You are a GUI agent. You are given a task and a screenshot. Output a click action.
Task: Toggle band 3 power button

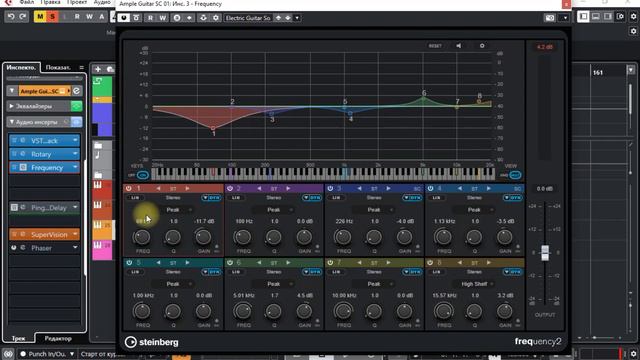330,189
